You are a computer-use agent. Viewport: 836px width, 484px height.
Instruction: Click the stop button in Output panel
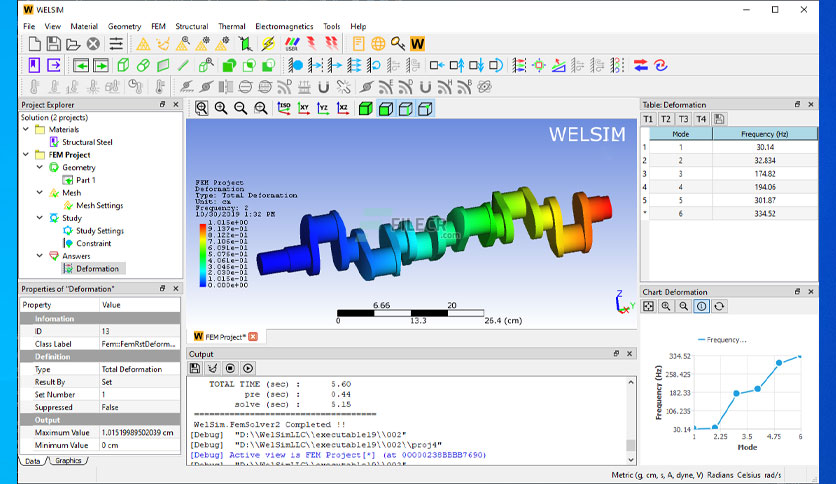point(230,368)
